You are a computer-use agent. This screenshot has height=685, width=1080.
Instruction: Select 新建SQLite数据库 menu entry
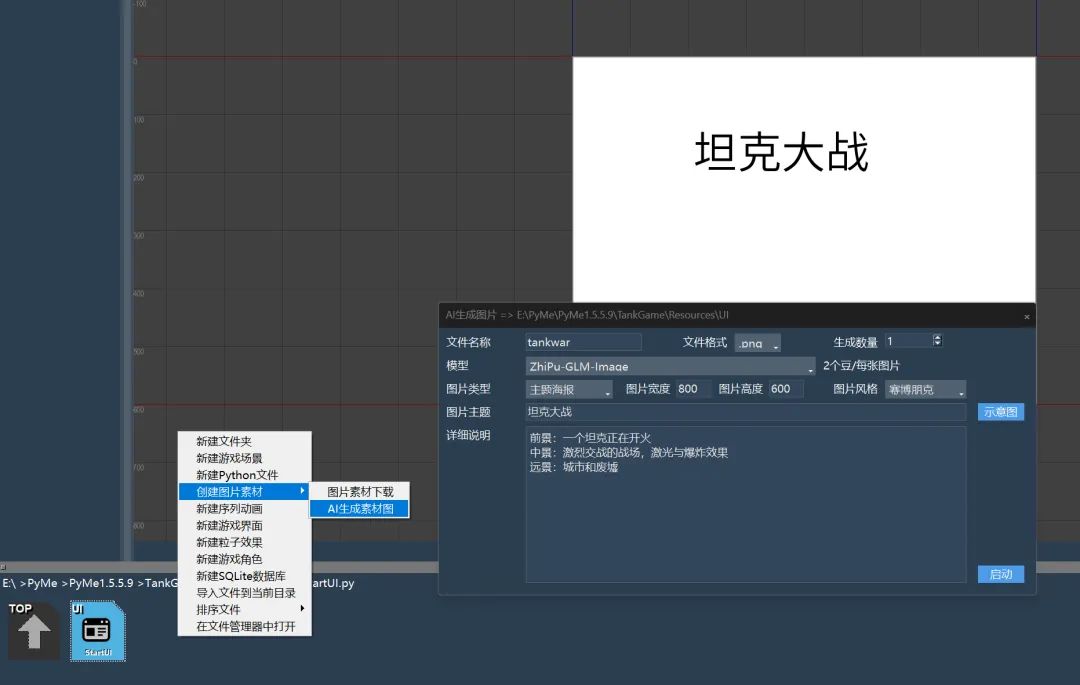[x=245, y=576]
